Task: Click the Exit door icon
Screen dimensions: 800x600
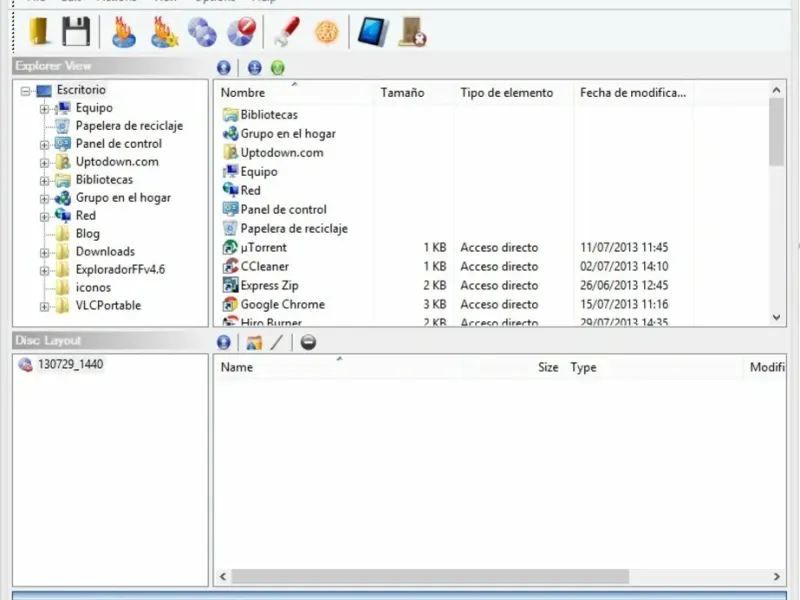Action: (x=412, y=32)
